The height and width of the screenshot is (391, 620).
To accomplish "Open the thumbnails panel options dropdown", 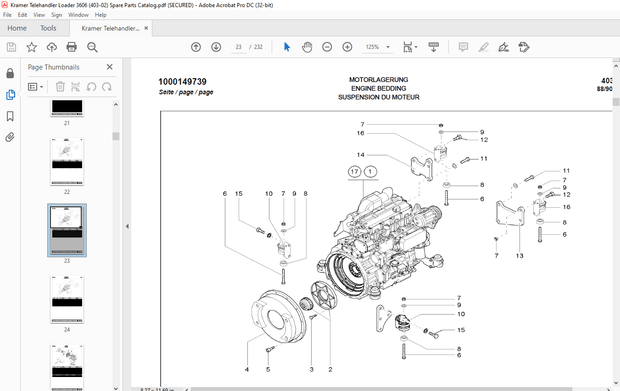I will tap(36, 87).
